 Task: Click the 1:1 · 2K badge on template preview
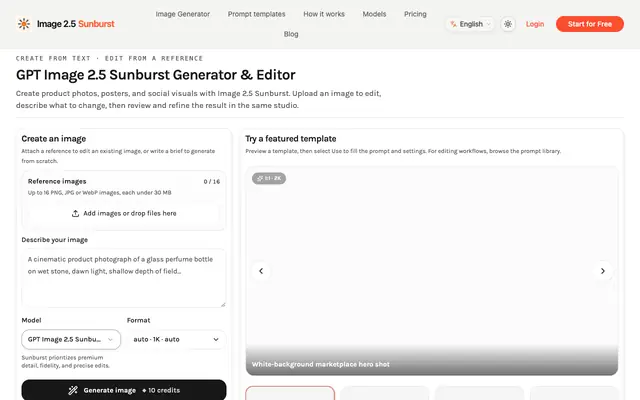pyautogui.click(x=269, y=178)
